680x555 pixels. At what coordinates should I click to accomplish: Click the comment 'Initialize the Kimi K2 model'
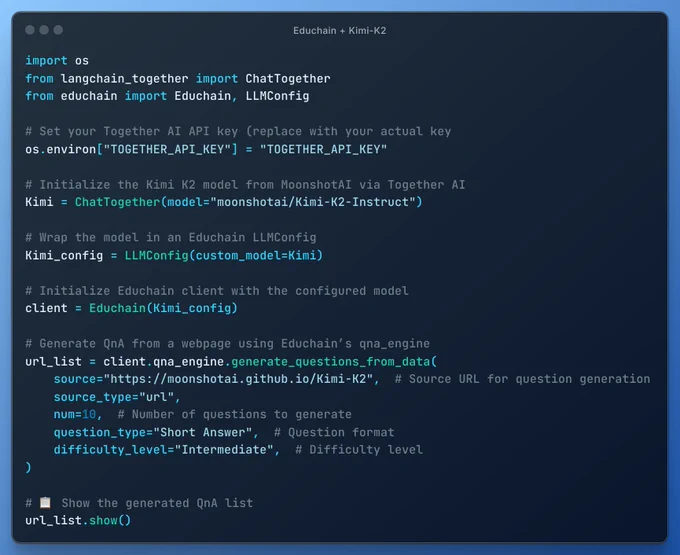(139, 185)
